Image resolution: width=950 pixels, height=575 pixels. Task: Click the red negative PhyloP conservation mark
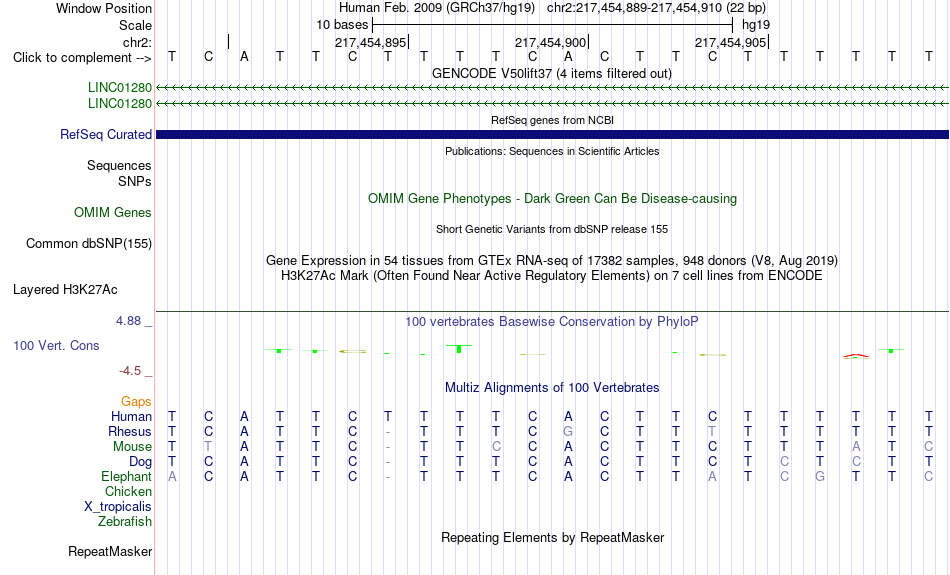coord(855,356)
